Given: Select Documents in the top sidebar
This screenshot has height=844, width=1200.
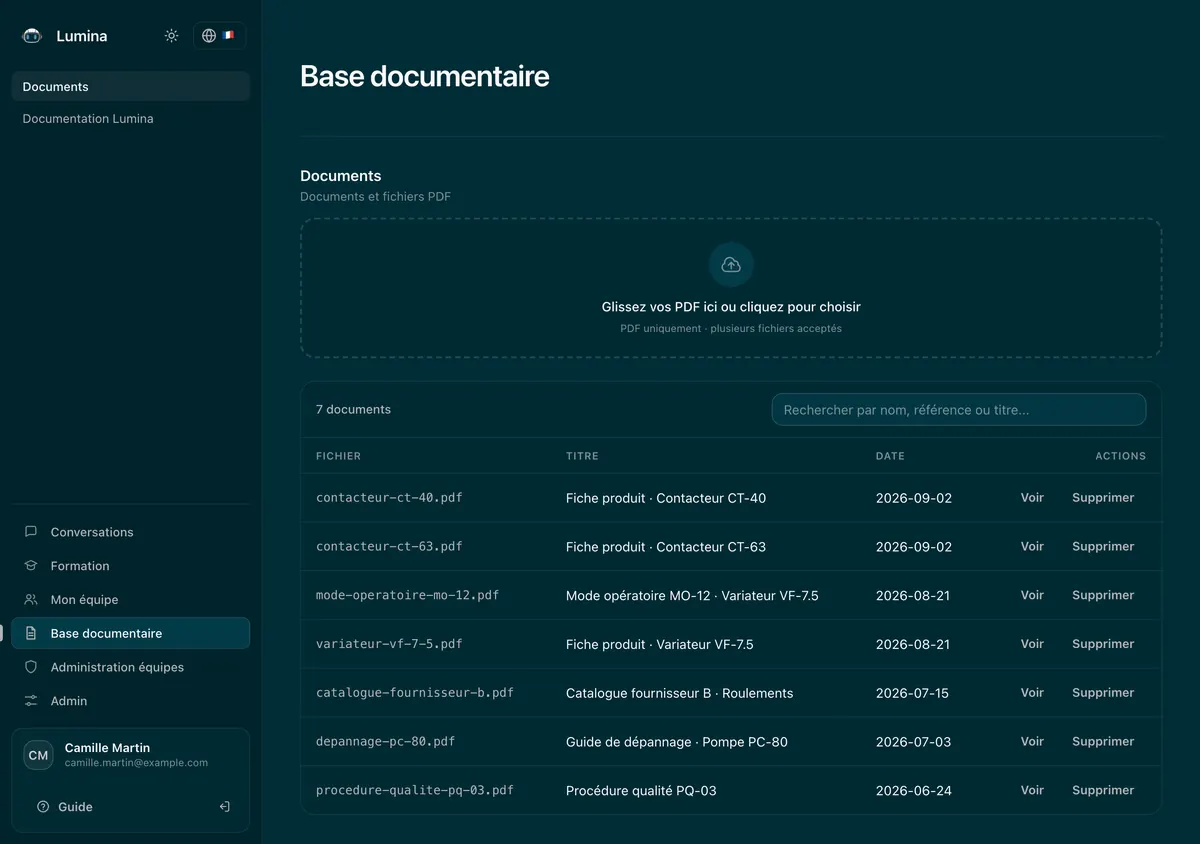Looking at the screenshot, I should pos(131,87).
